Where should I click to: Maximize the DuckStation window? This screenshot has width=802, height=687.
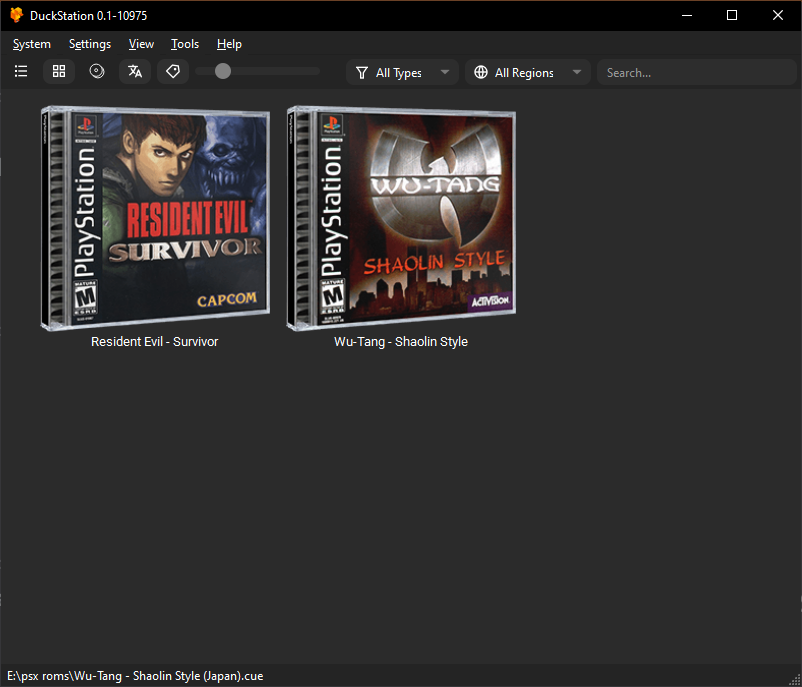click(732, 15)
